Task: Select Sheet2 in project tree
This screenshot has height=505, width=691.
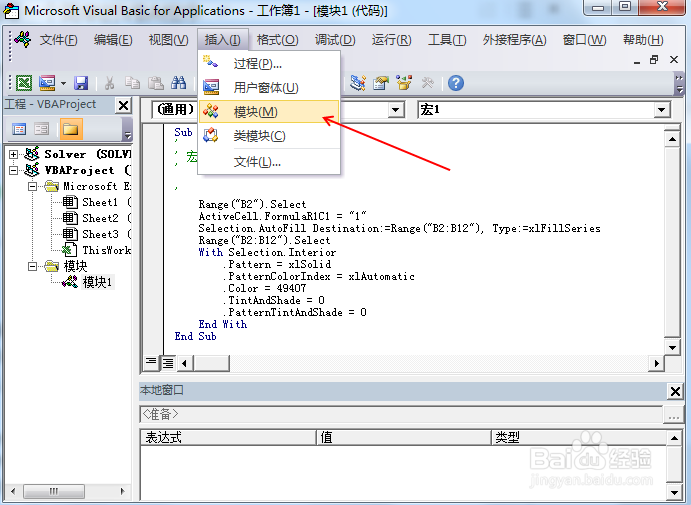Action: click(x=100, y=218)
